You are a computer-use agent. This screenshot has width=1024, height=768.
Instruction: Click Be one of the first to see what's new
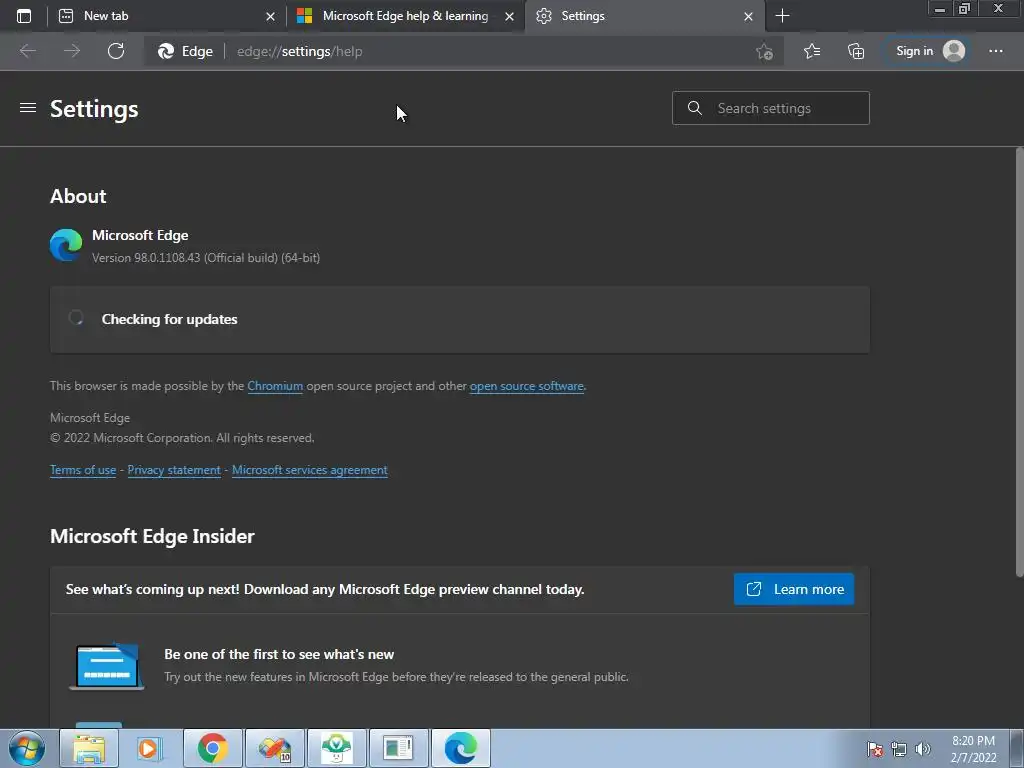[x=279, y=654]
